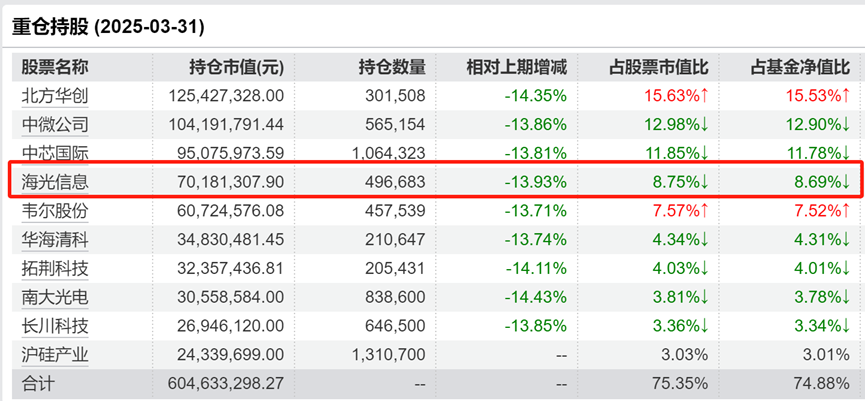
Task: Click the 占基金净值比 column header
Action: point(800,67)
